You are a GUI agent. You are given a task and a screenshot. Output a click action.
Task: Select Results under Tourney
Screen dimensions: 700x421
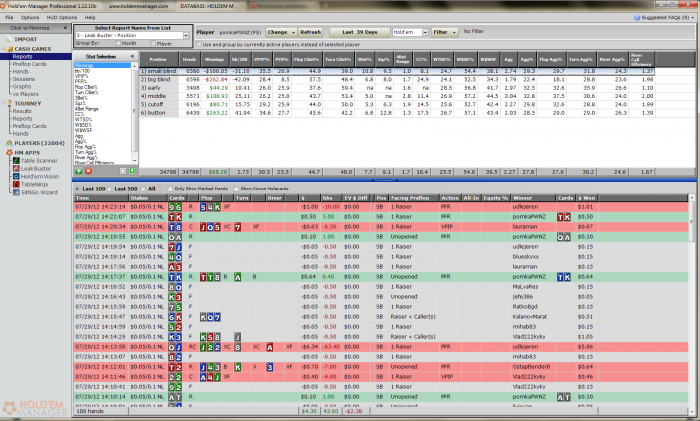click(22, 111)
